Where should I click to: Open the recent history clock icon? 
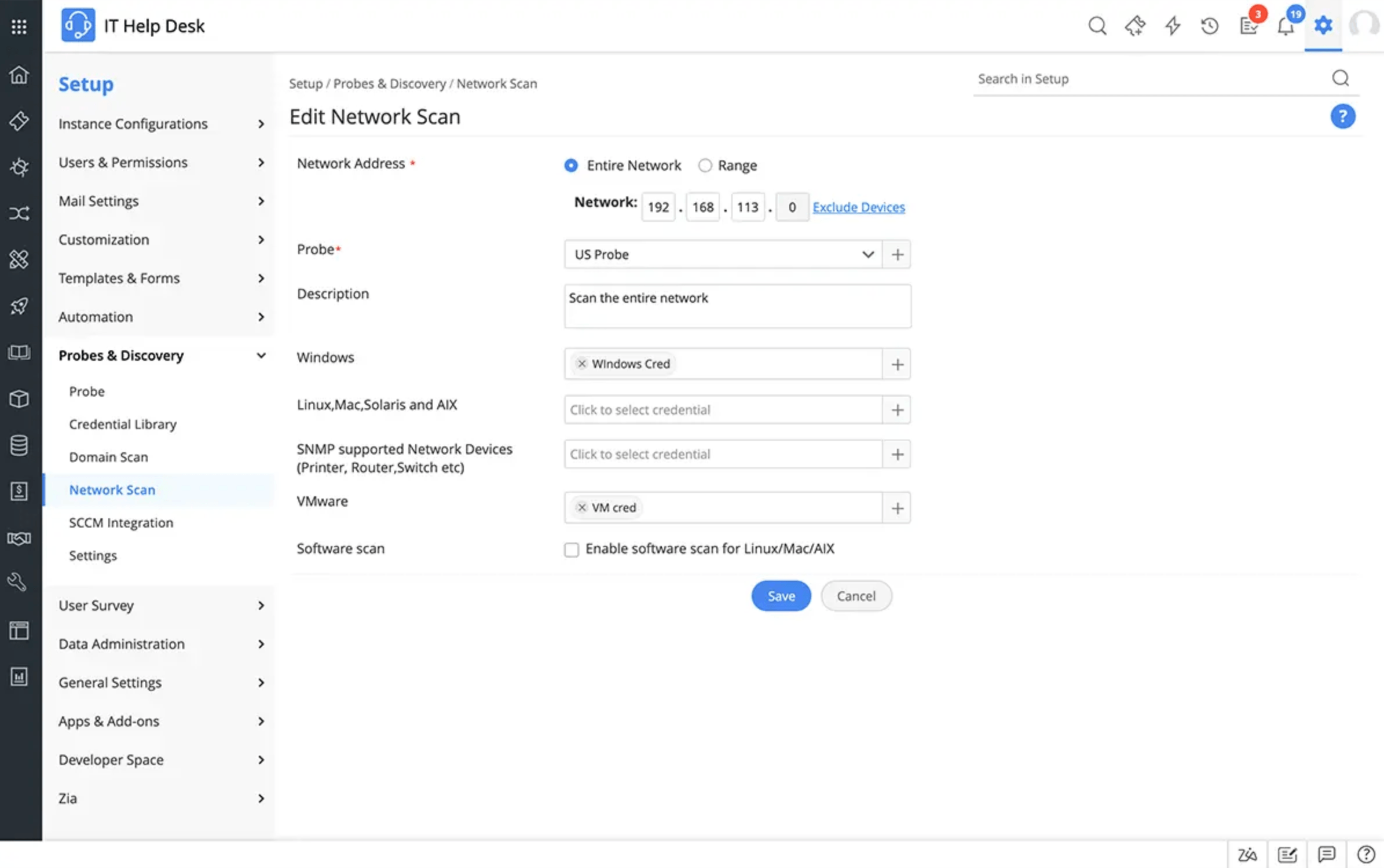pyautogui.click(x=1210, y=26)
